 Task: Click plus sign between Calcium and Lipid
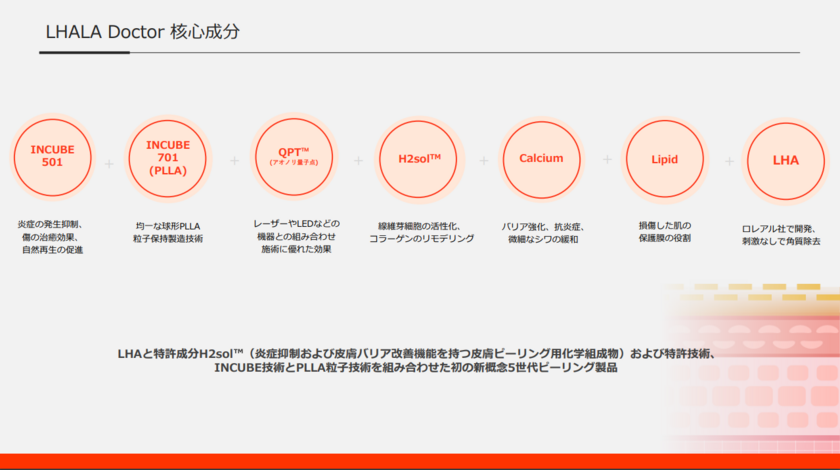606,160
